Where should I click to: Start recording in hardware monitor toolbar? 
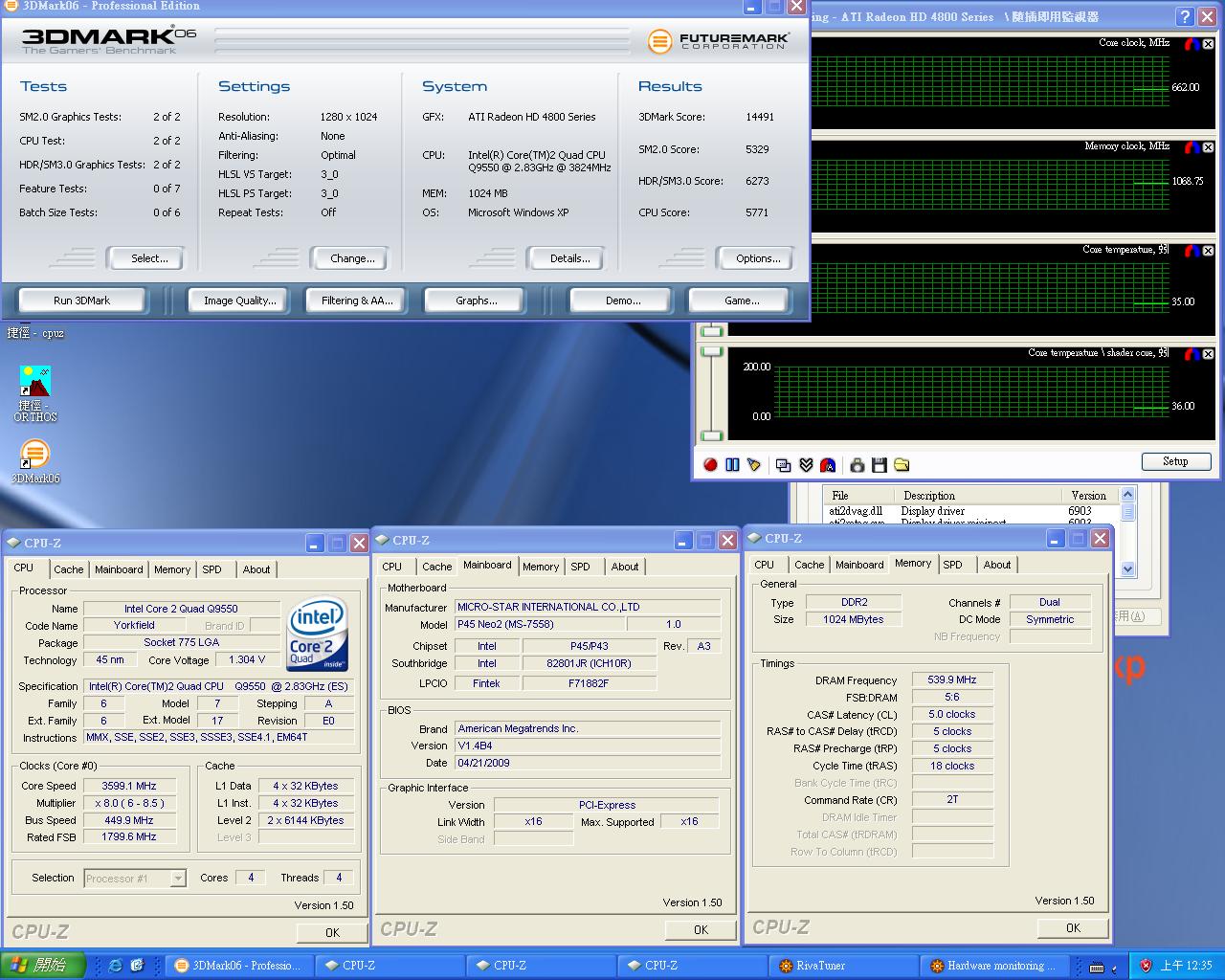point(710,464)
